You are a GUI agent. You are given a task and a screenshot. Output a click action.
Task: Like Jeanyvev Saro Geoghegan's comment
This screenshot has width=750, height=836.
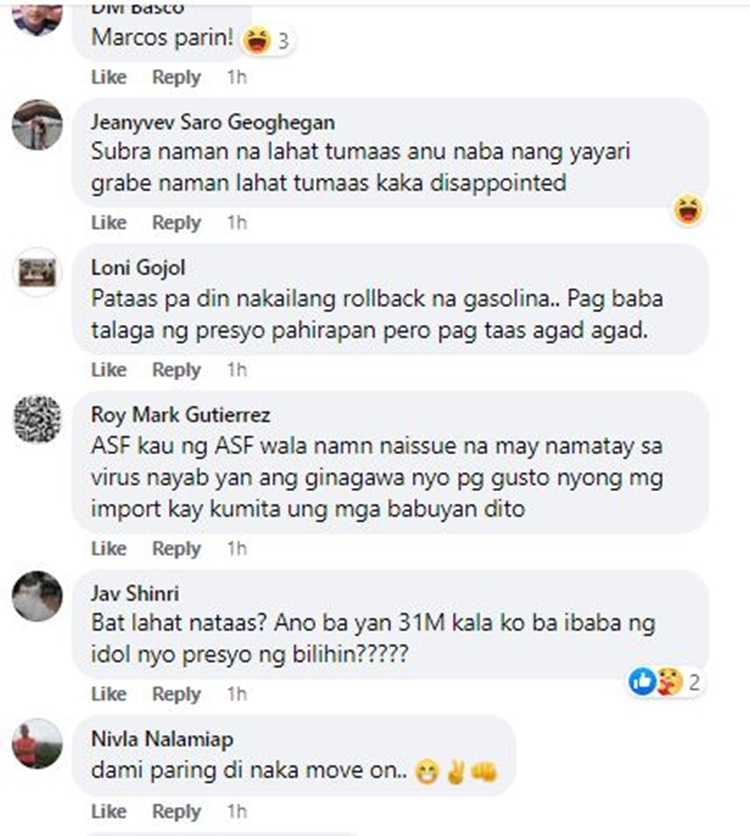coord(109,222)
